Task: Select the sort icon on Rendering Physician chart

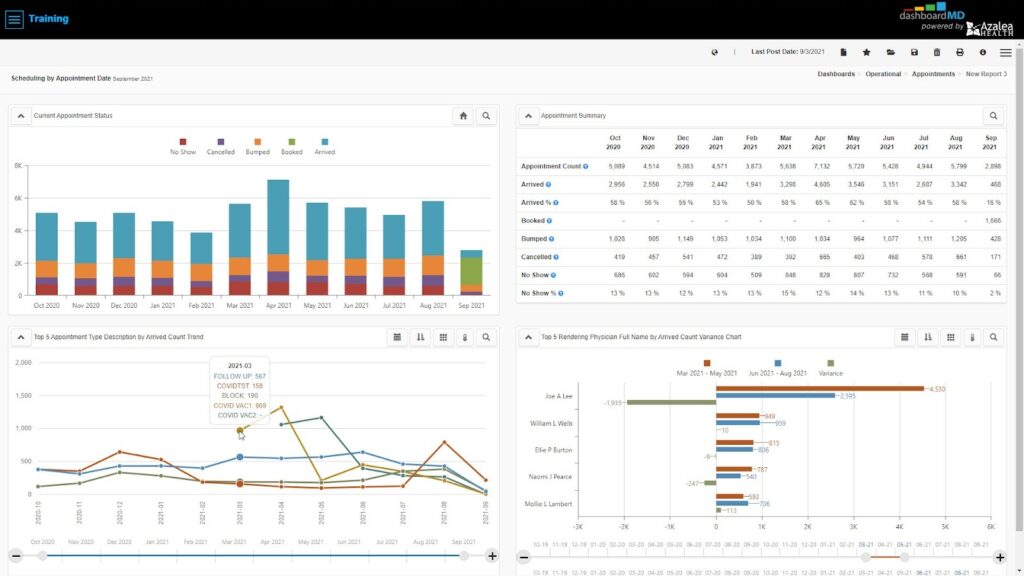Action: click(928, 337)
